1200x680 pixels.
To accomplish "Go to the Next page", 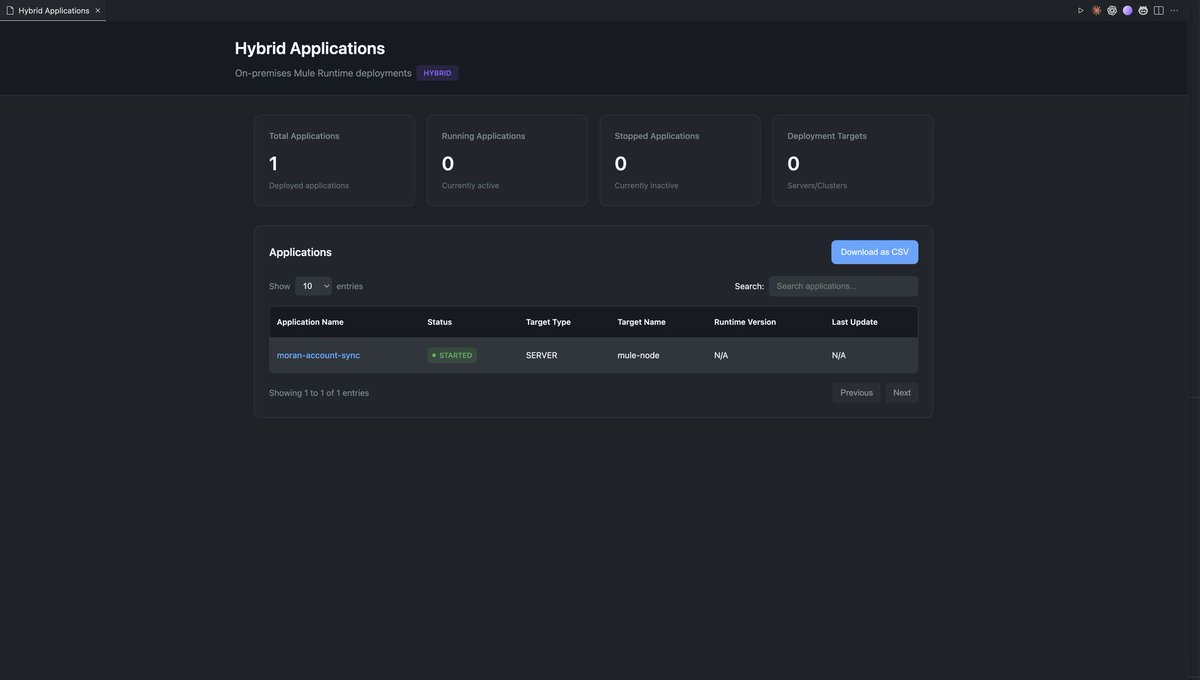I will click(902, 393).
